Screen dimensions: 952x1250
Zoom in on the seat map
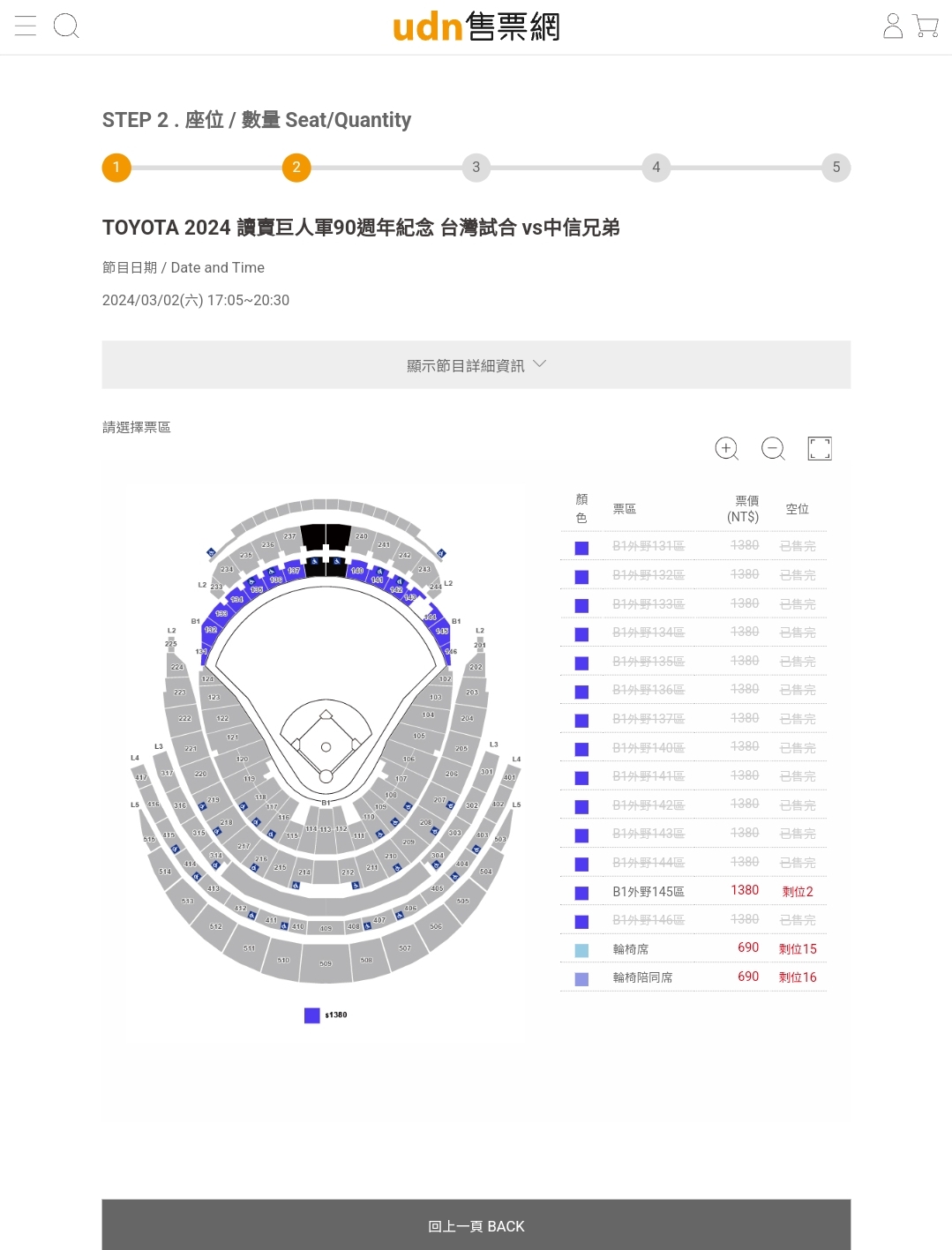coord(726,448)
